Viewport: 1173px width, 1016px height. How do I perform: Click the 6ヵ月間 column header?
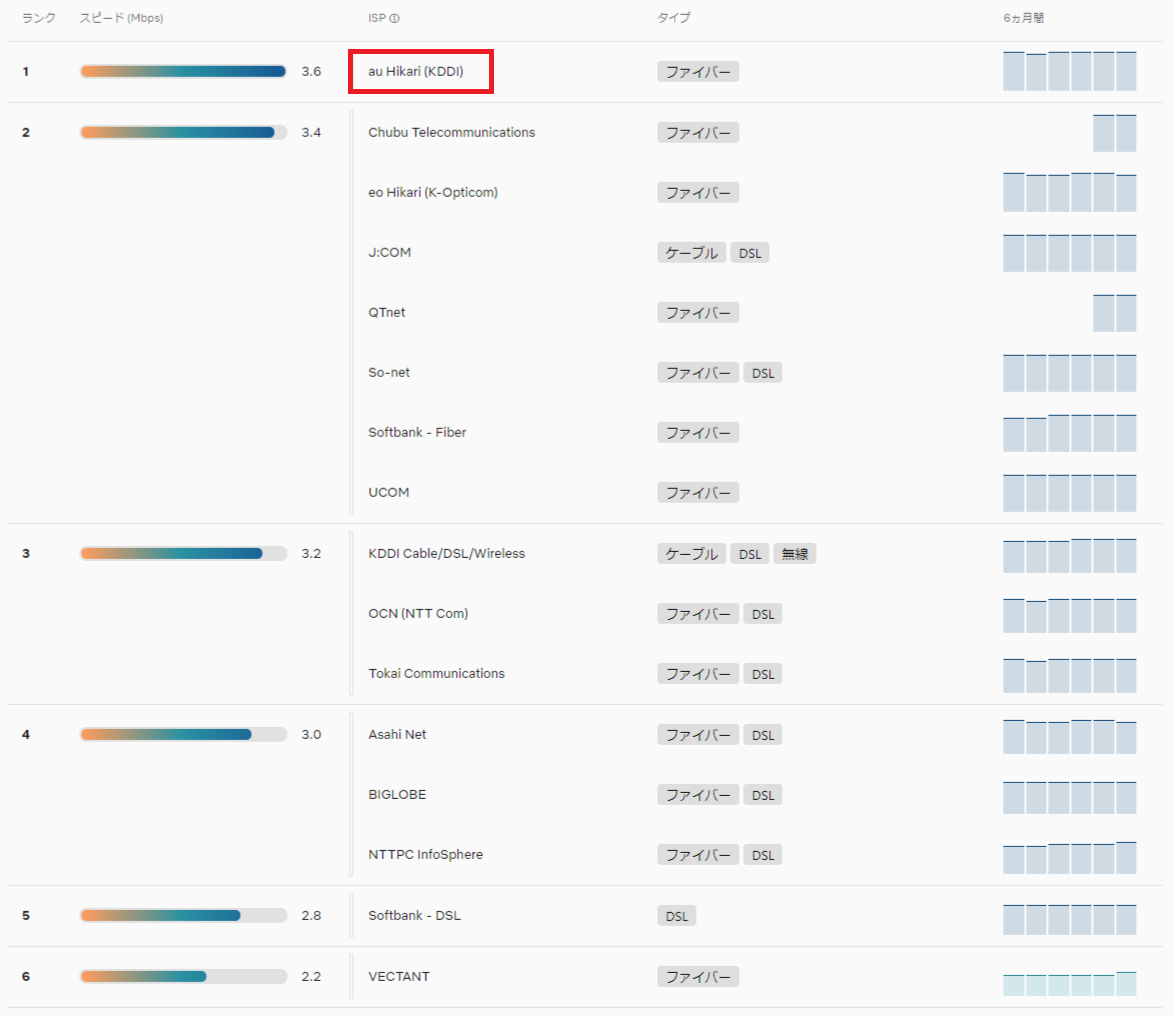[1023, 18]
